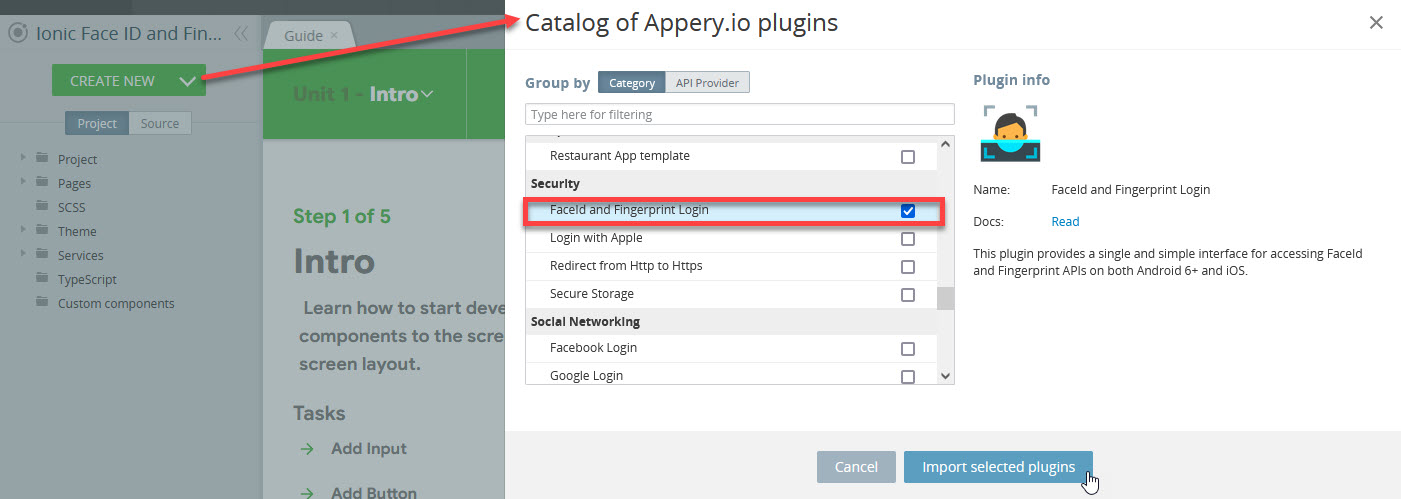Group plugins by API Provider
This screenshot has height=499, width=1401.
pyautogui.click(x=707, y=83)
